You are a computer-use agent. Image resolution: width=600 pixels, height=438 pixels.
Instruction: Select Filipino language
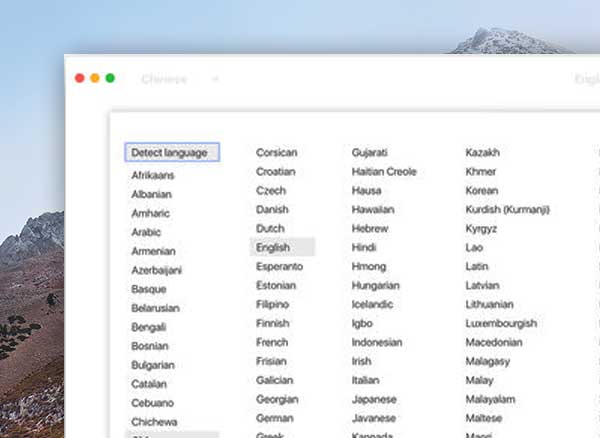coord(272,304)
